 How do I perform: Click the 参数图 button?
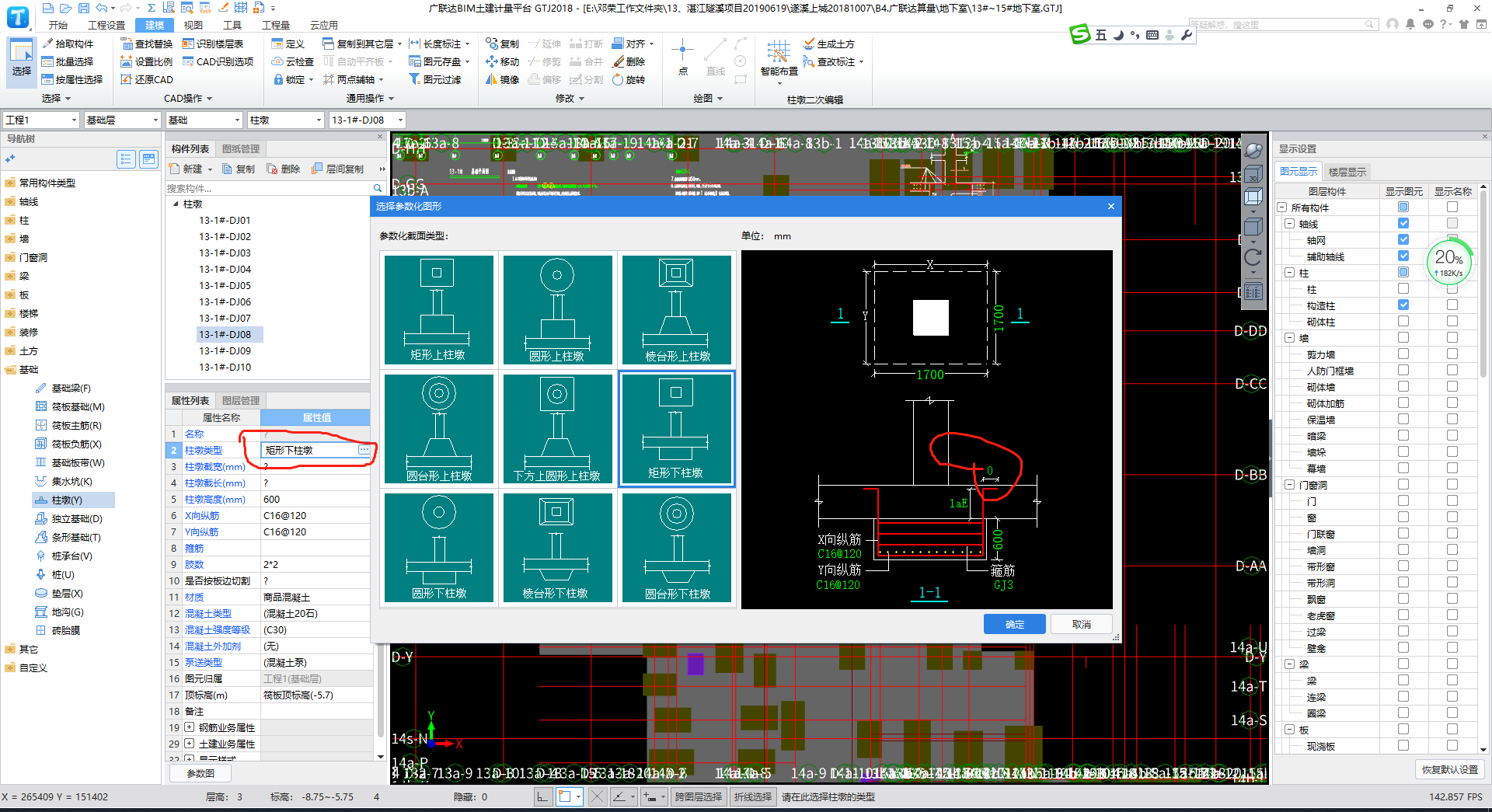tap(200, 773)
